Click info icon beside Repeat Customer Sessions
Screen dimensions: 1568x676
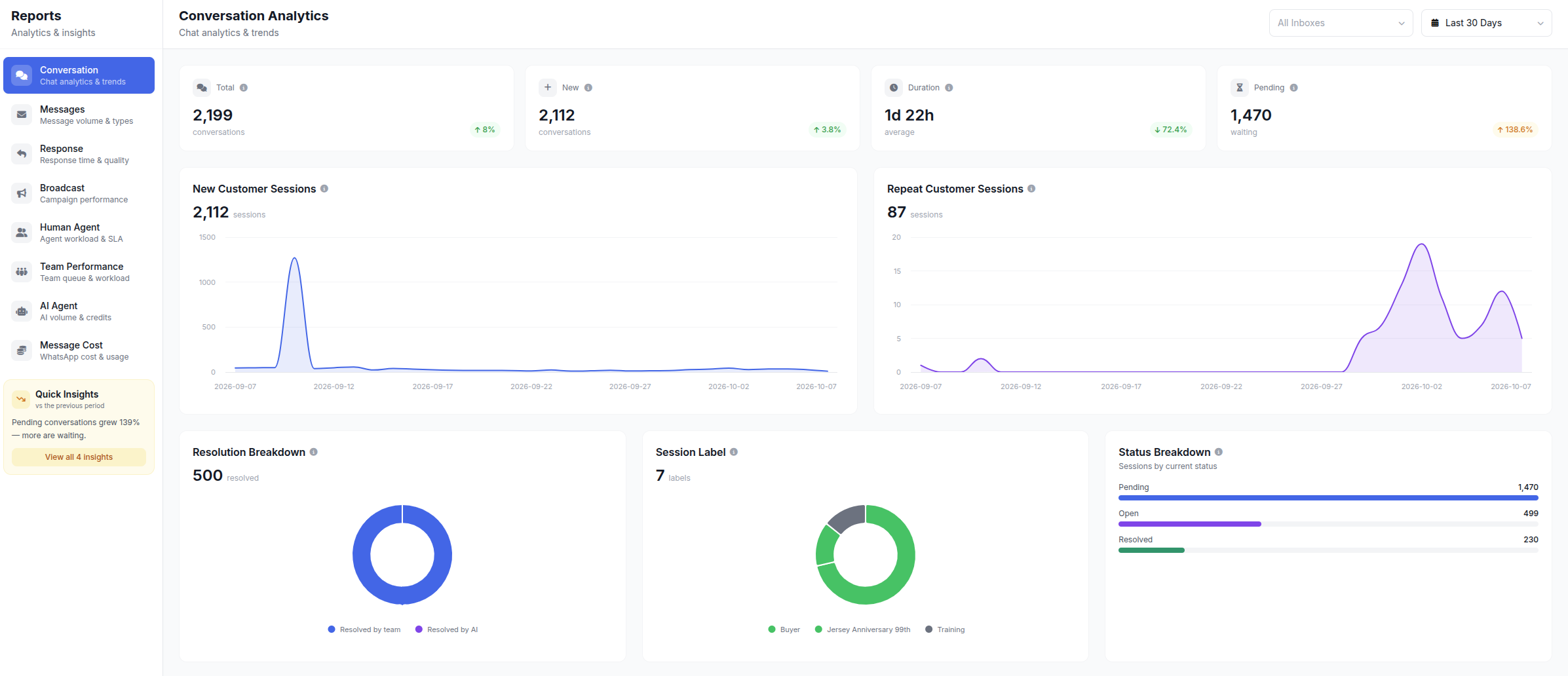[x=1031, y=189]
